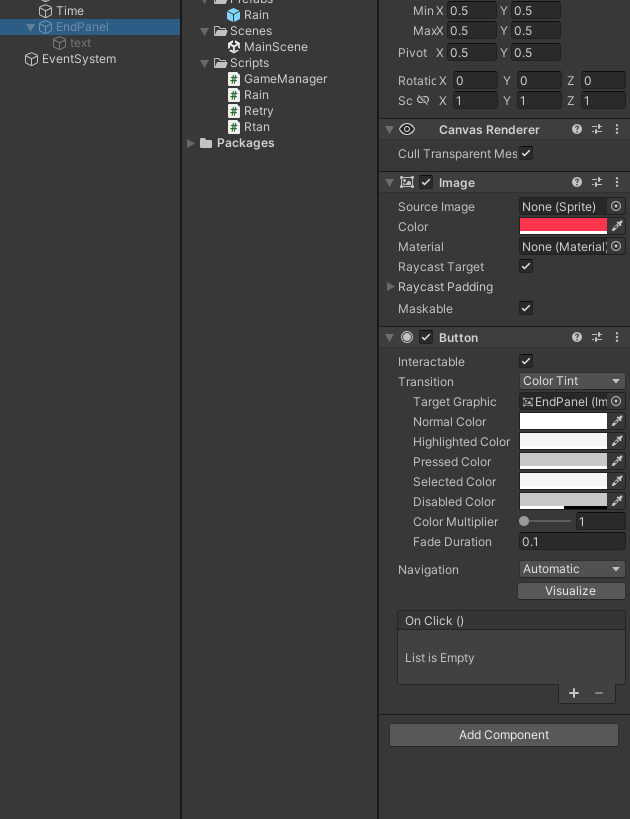Use eyedropper next to Disabled Color
The image size is (630, 819).
[x=617, y=501]
